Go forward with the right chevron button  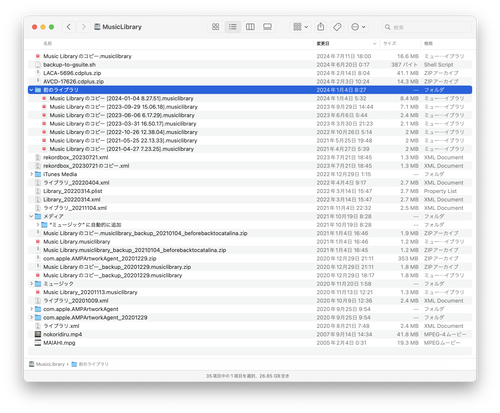point(84,27)
